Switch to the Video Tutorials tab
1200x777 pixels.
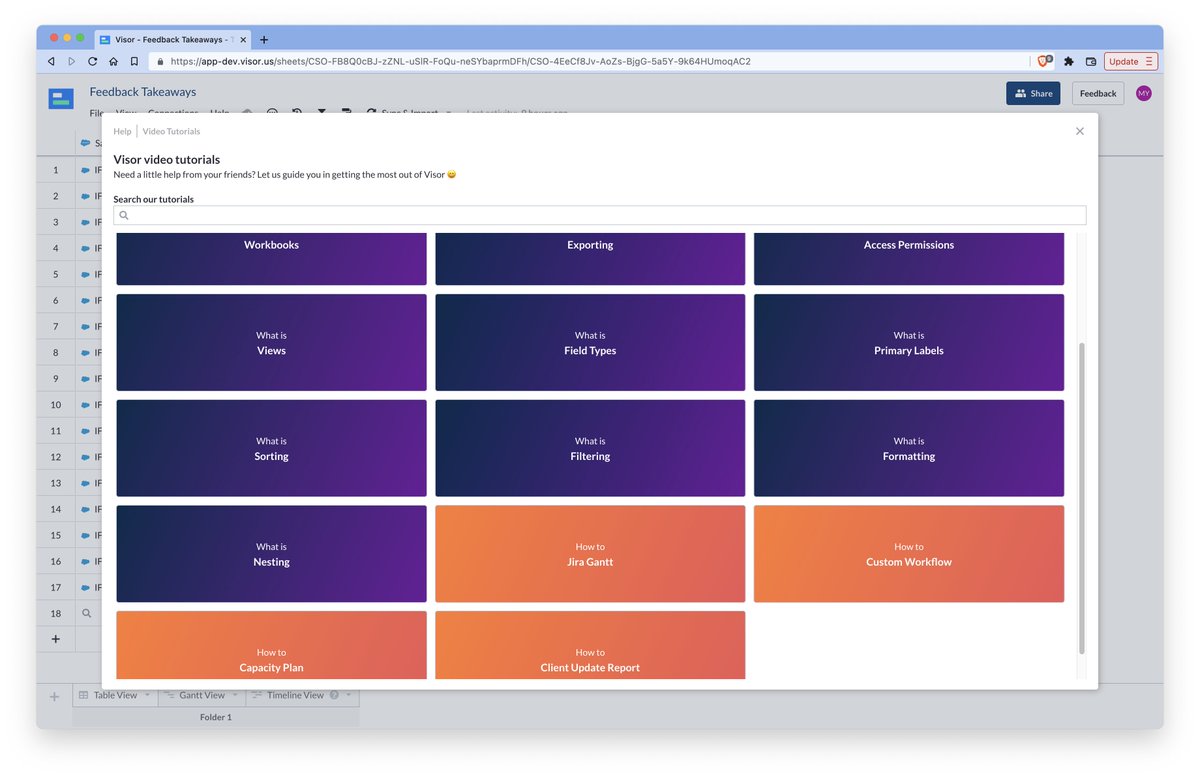(x=170, y=131)
